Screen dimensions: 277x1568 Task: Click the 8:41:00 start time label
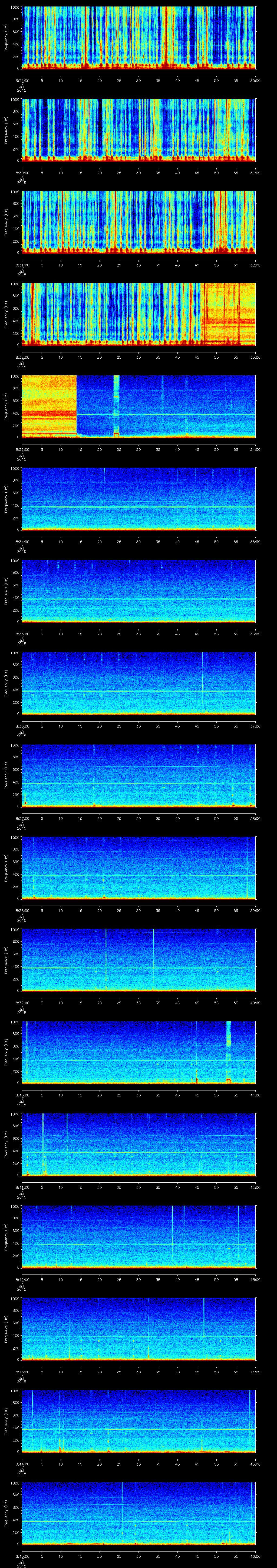pyautogui.click(x=22, y=1187)
